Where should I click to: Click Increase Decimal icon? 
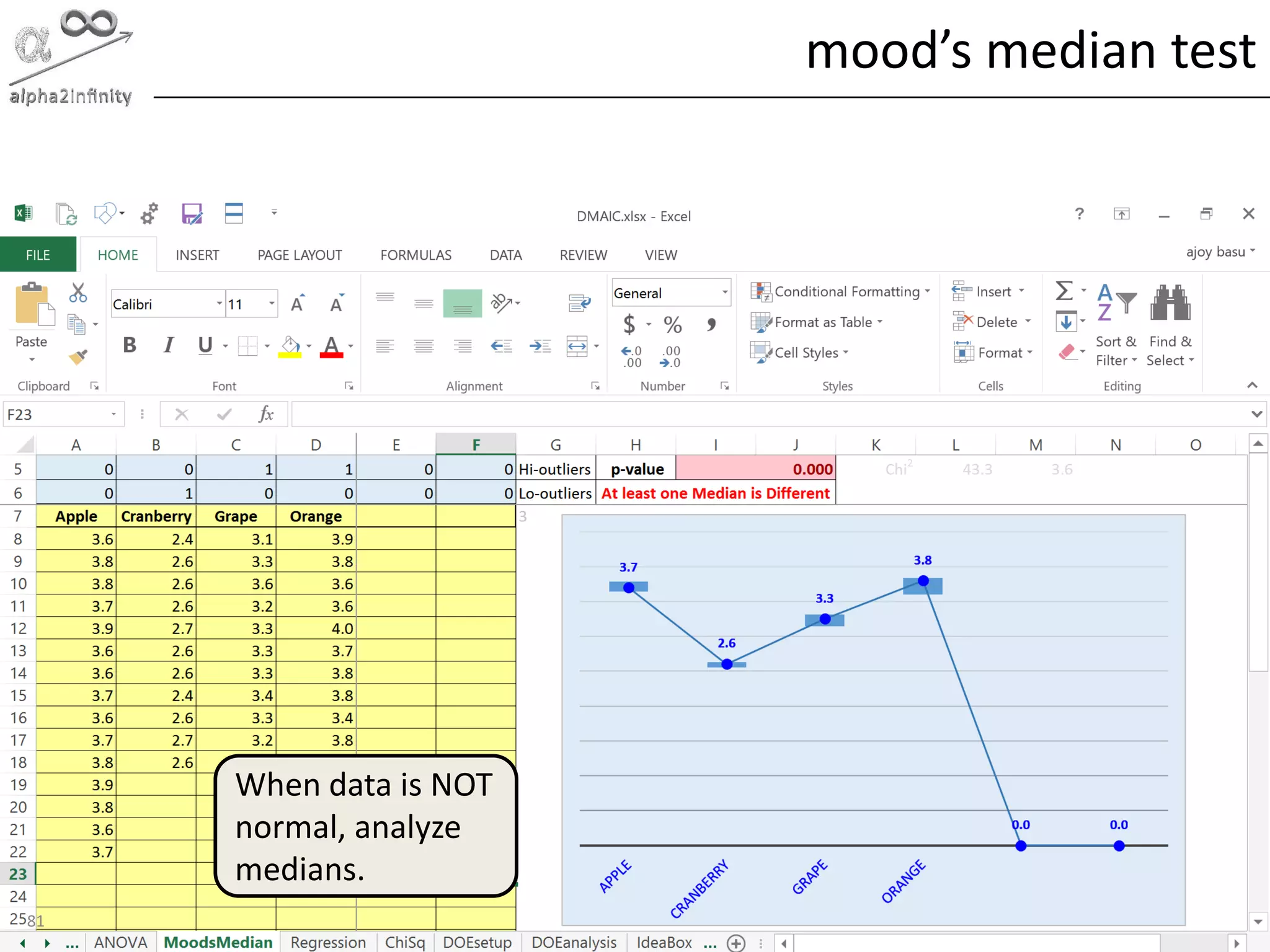pyautogui.click(x=632, y=357)
